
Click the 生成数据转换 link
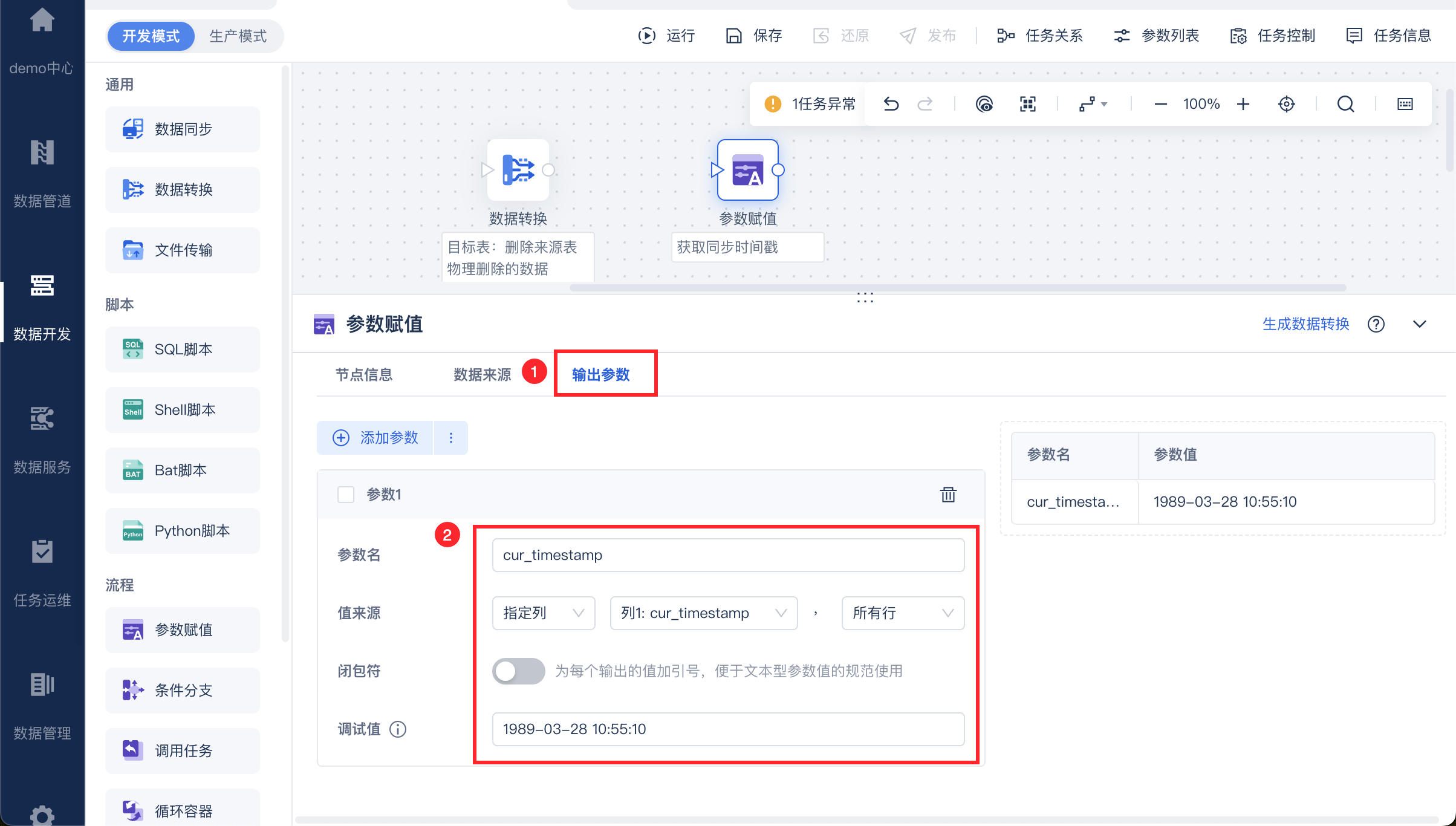coord(1305,324)
